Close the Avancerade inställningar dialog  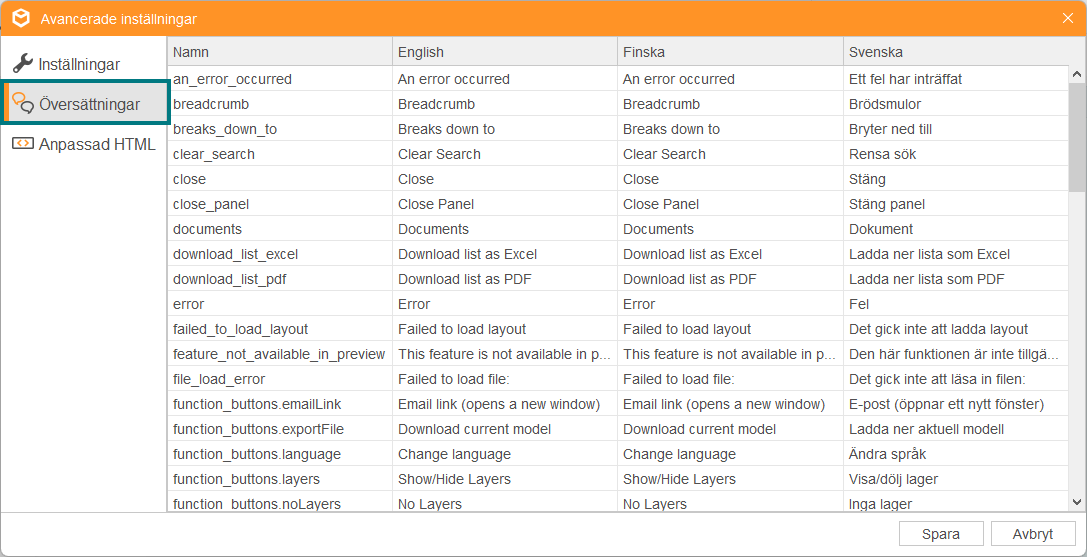[1068, 19]
